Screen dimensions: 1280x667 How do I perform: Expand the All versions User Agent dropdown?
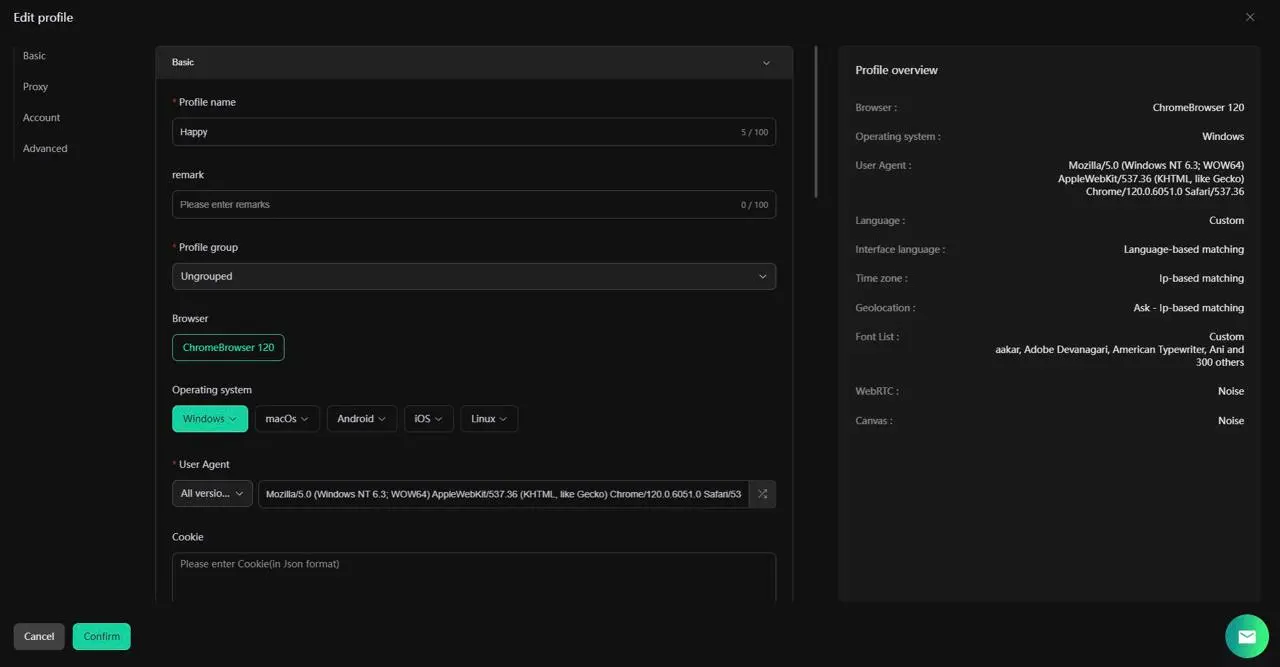211,493
